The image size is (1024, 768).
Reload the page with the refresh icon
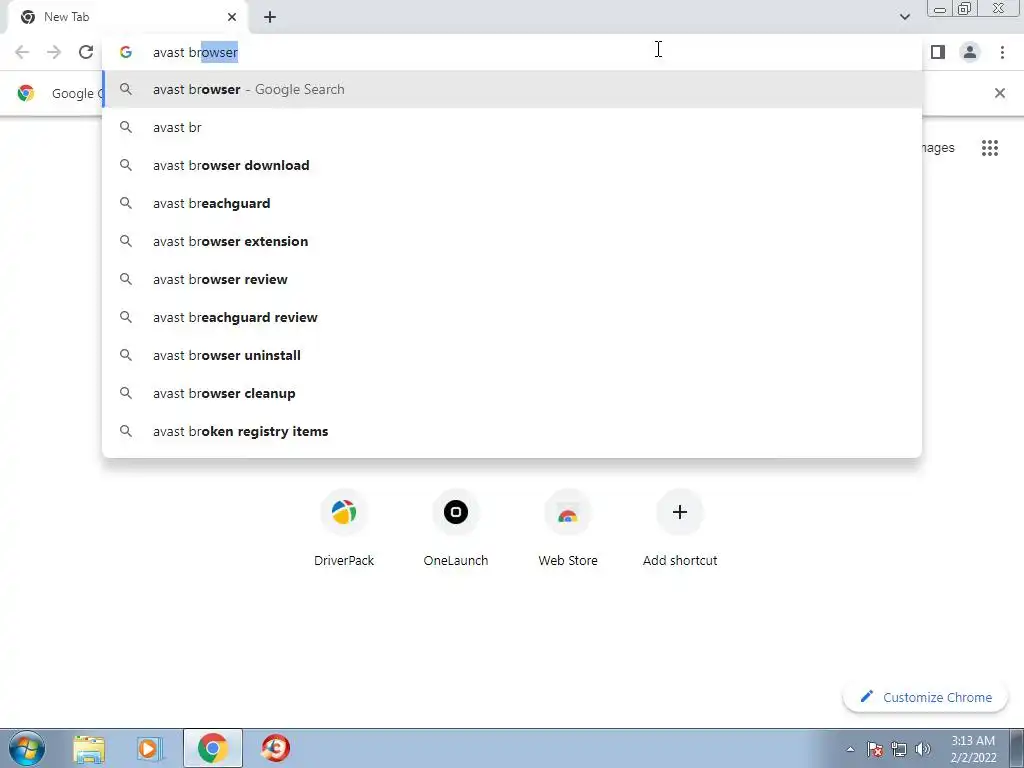click(x=86, y=52)
